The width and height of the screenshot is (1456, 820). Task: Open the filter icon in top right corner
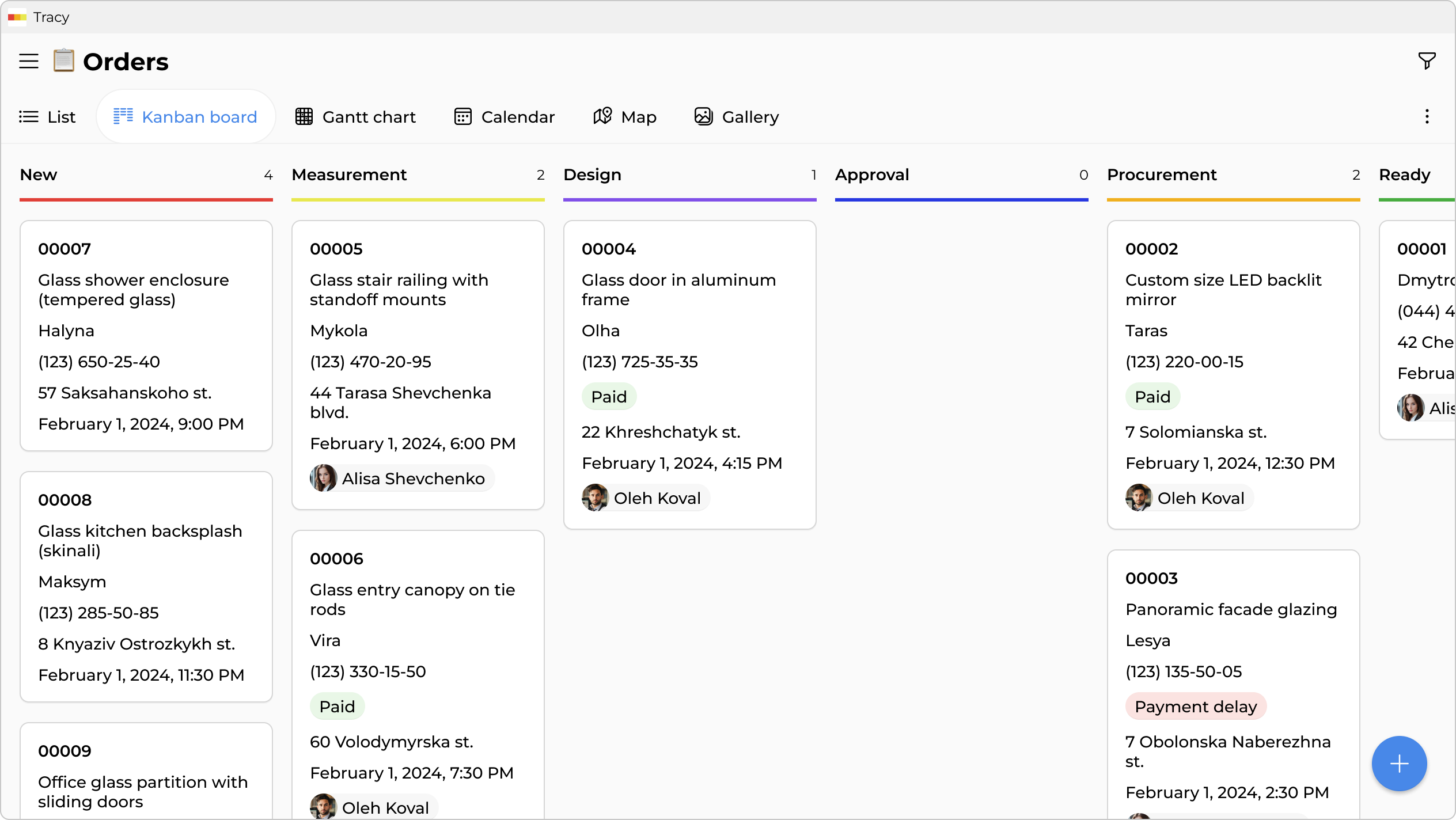click(1427, 60)
